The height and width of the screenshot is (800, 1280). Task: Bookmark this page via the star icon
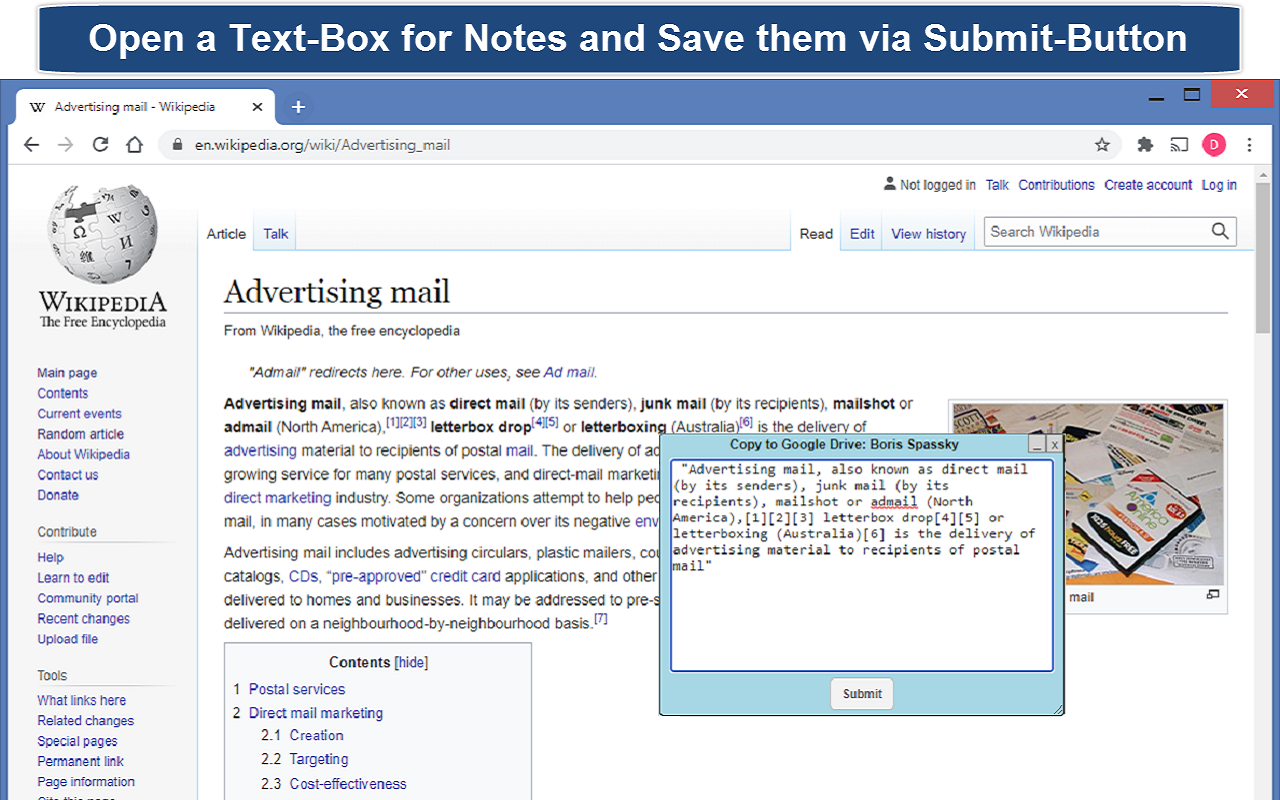pos(1102,144)
